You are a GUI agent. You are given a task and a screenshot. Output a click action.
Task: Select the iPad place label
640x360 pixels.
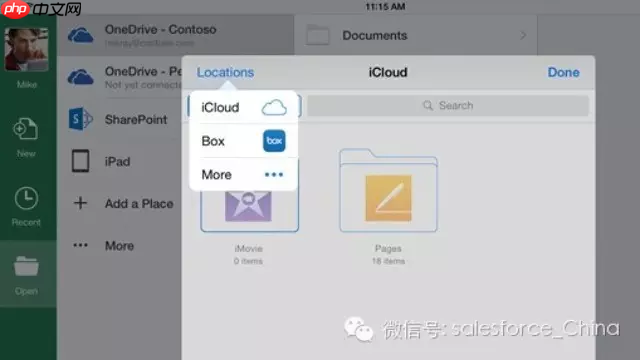click(x=118, y=162)
